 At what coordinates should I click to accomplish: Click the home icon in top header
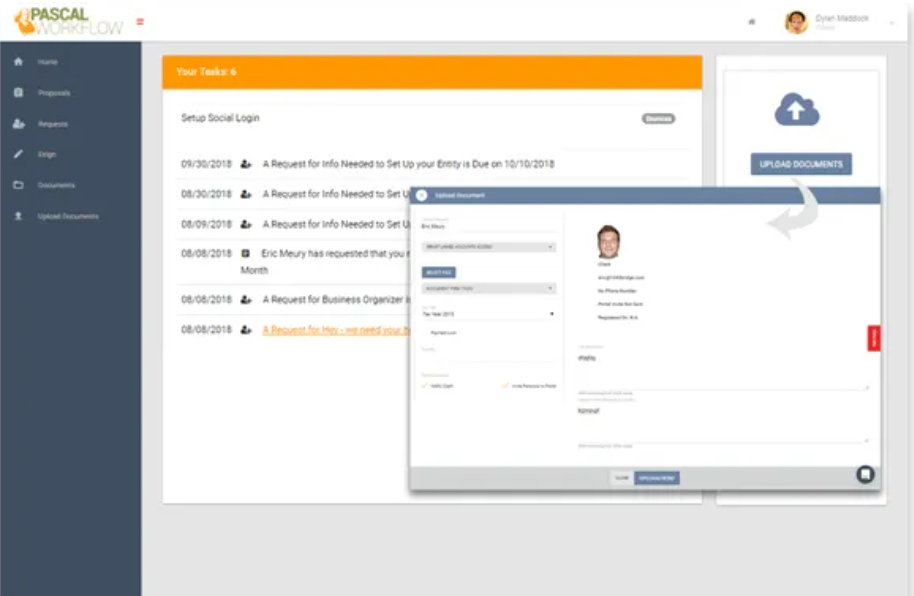[751, 22]
